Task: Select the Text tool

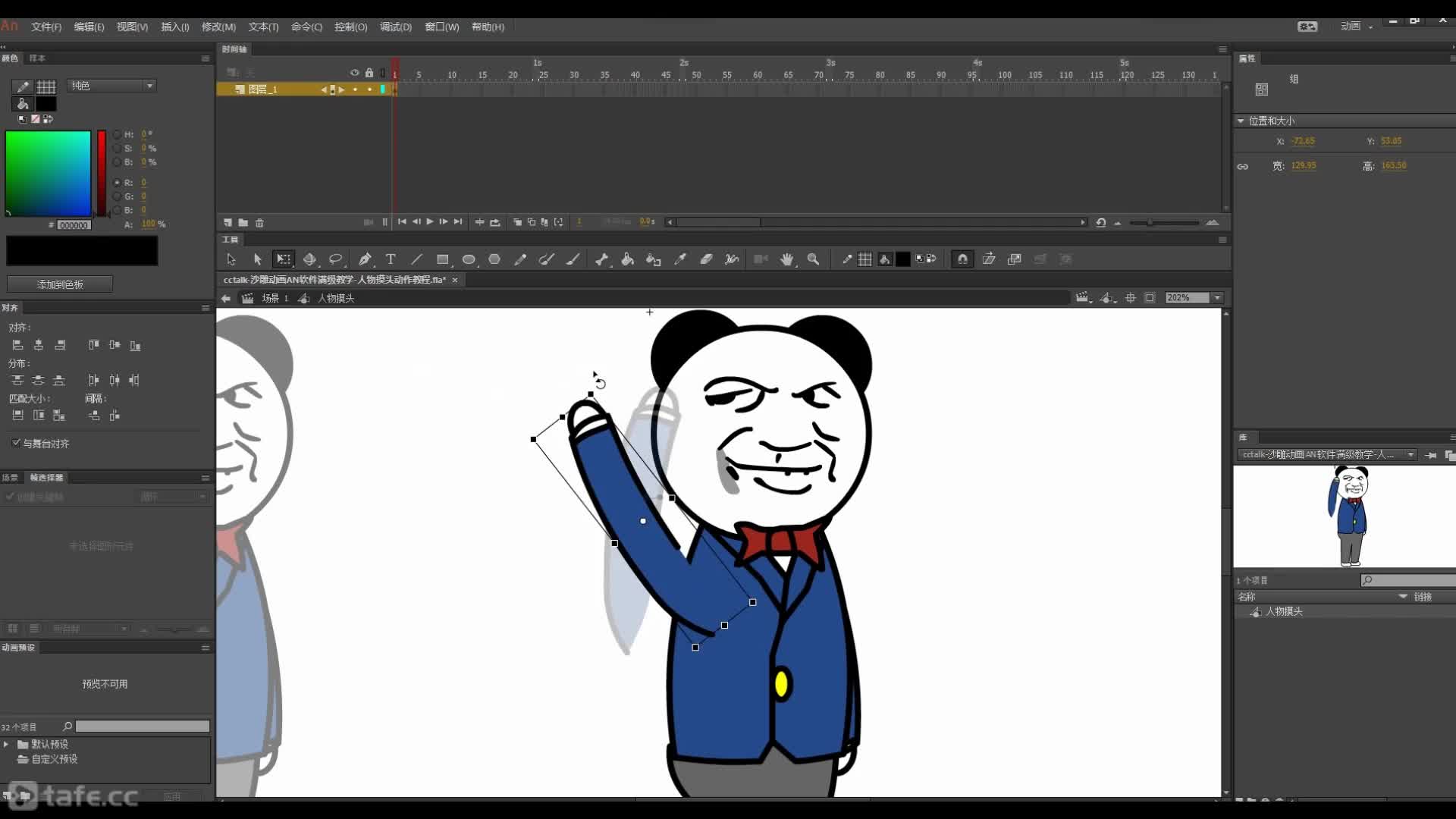Action: coord(391,259)
